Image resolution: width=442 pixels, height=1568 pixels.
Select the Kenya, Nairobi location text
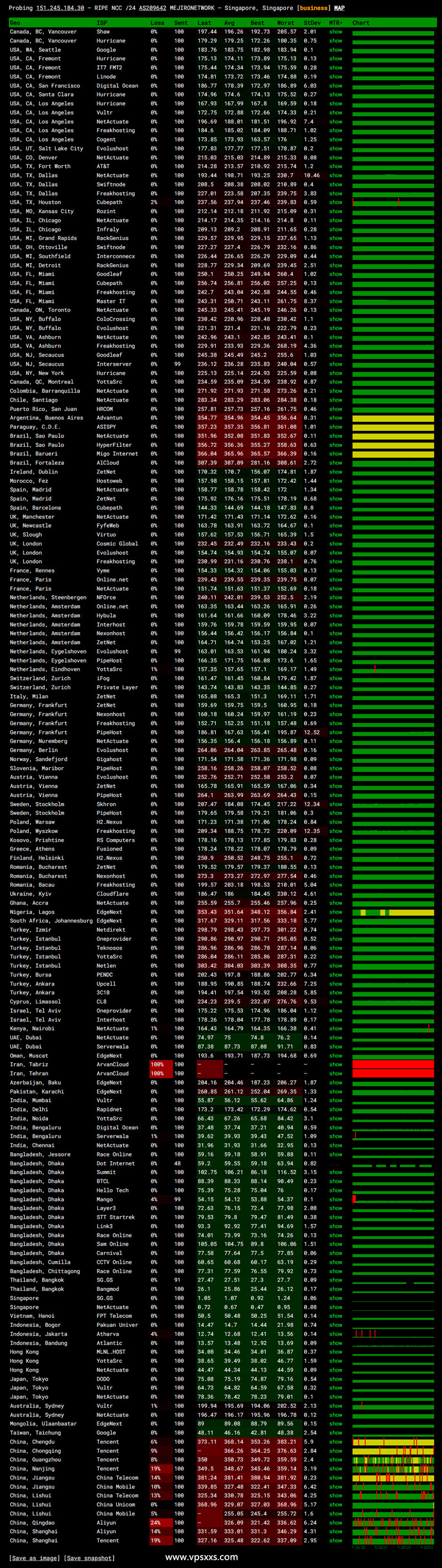point(32,1029)
